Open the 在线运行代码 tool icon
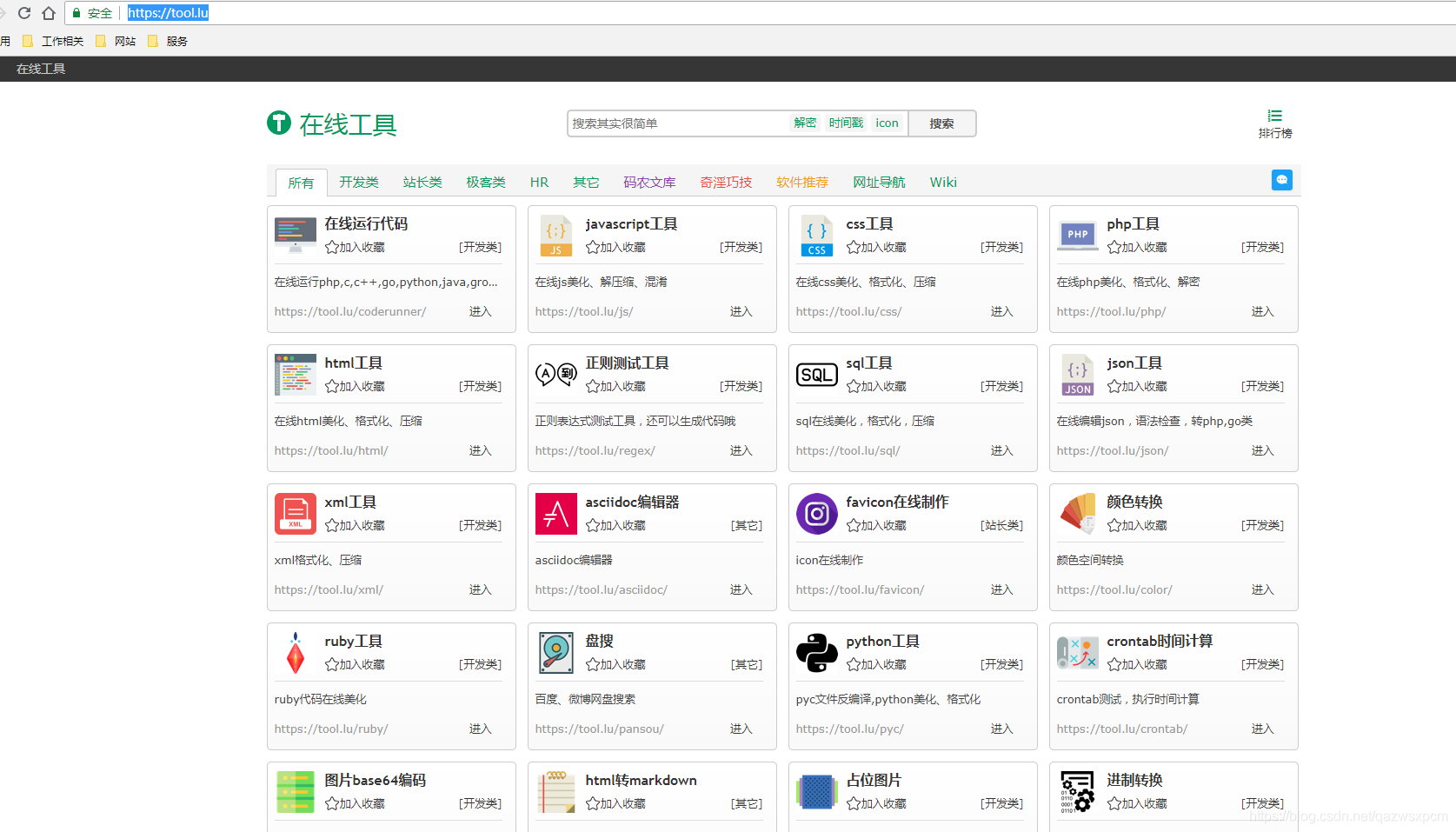This screenshot has height=832, width=1456. (x=296, y=235)
